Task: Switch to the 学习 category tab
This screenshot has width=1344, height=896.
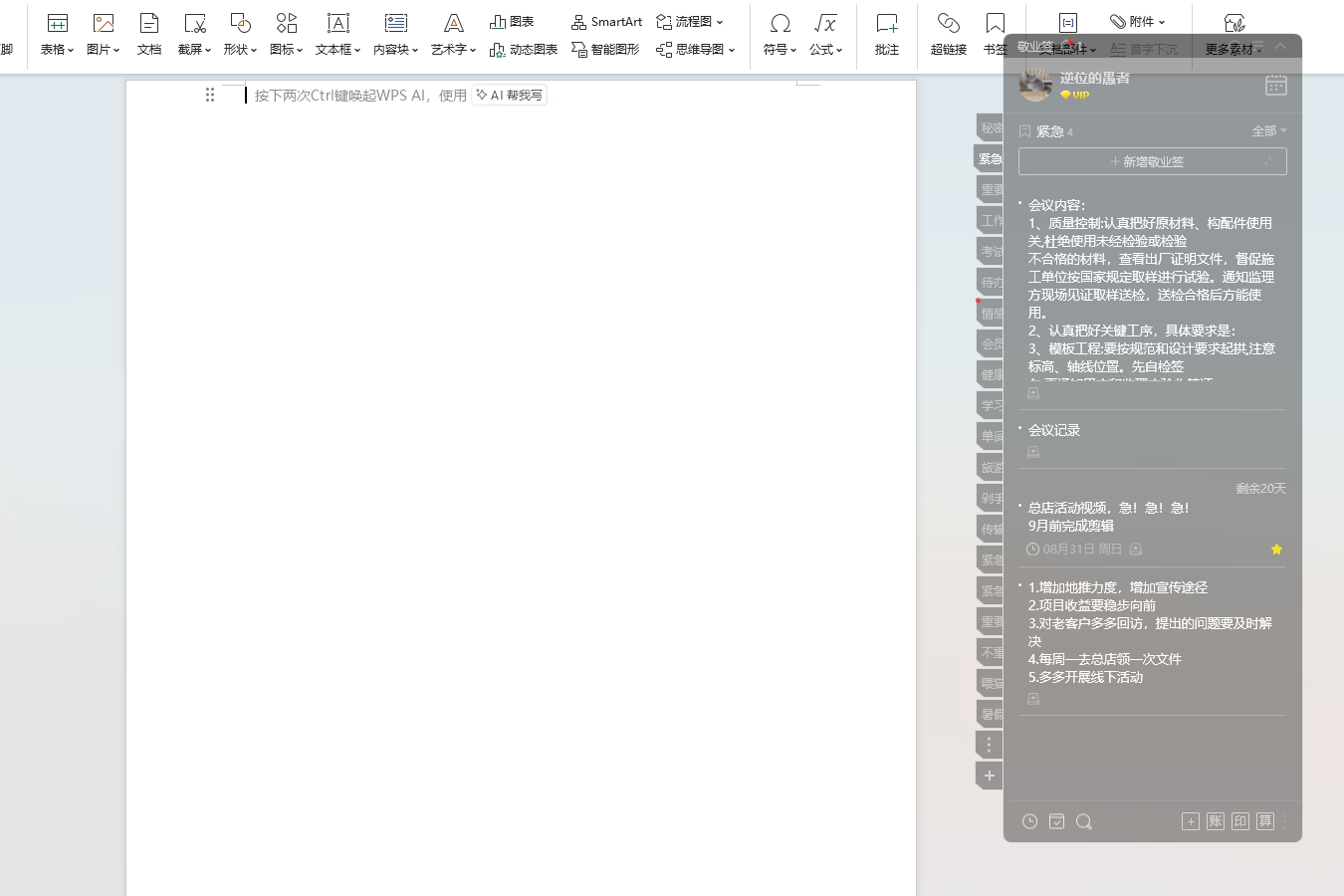Action: click(x=990, y=405)
